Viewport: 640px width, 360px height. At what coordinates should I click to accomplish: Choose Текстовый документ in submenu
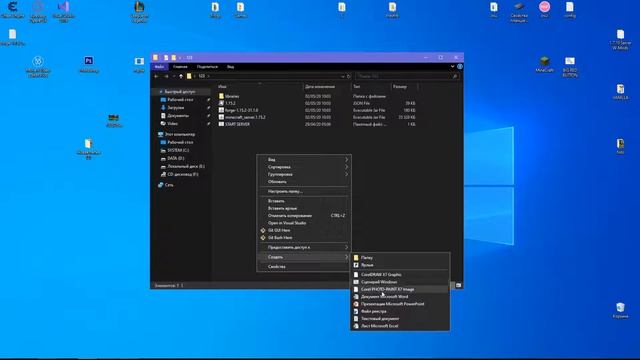pyautogui.click(x=400, y=319)
